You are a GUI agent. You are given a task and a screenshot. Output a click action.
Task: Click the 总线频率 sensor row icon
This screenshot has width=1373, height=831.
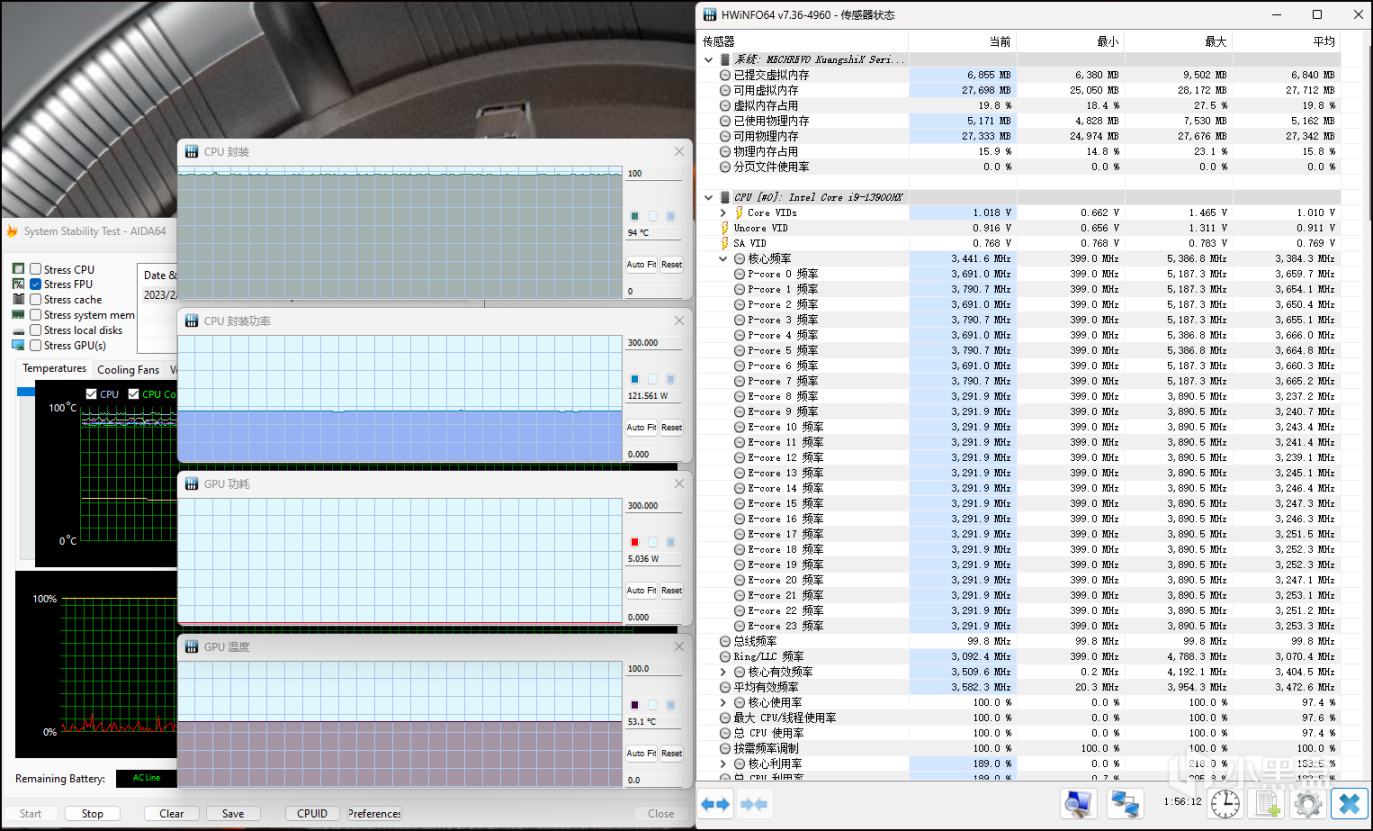(x=725, y=641)
